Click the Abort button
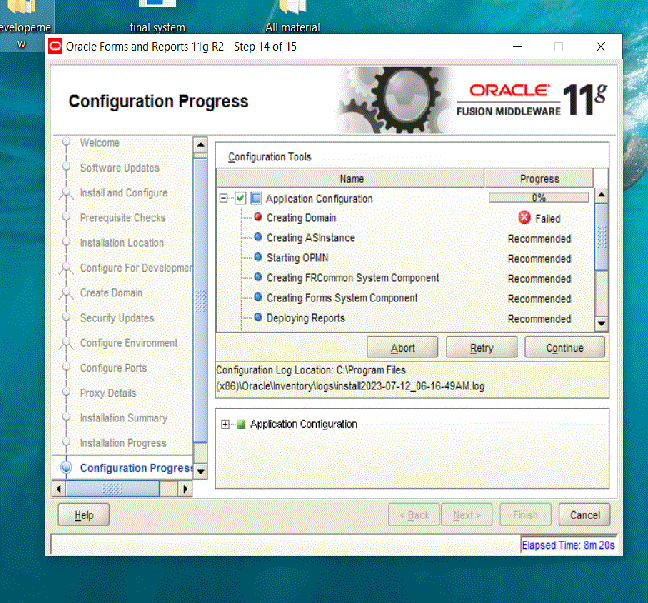 [x=402, y=348]
